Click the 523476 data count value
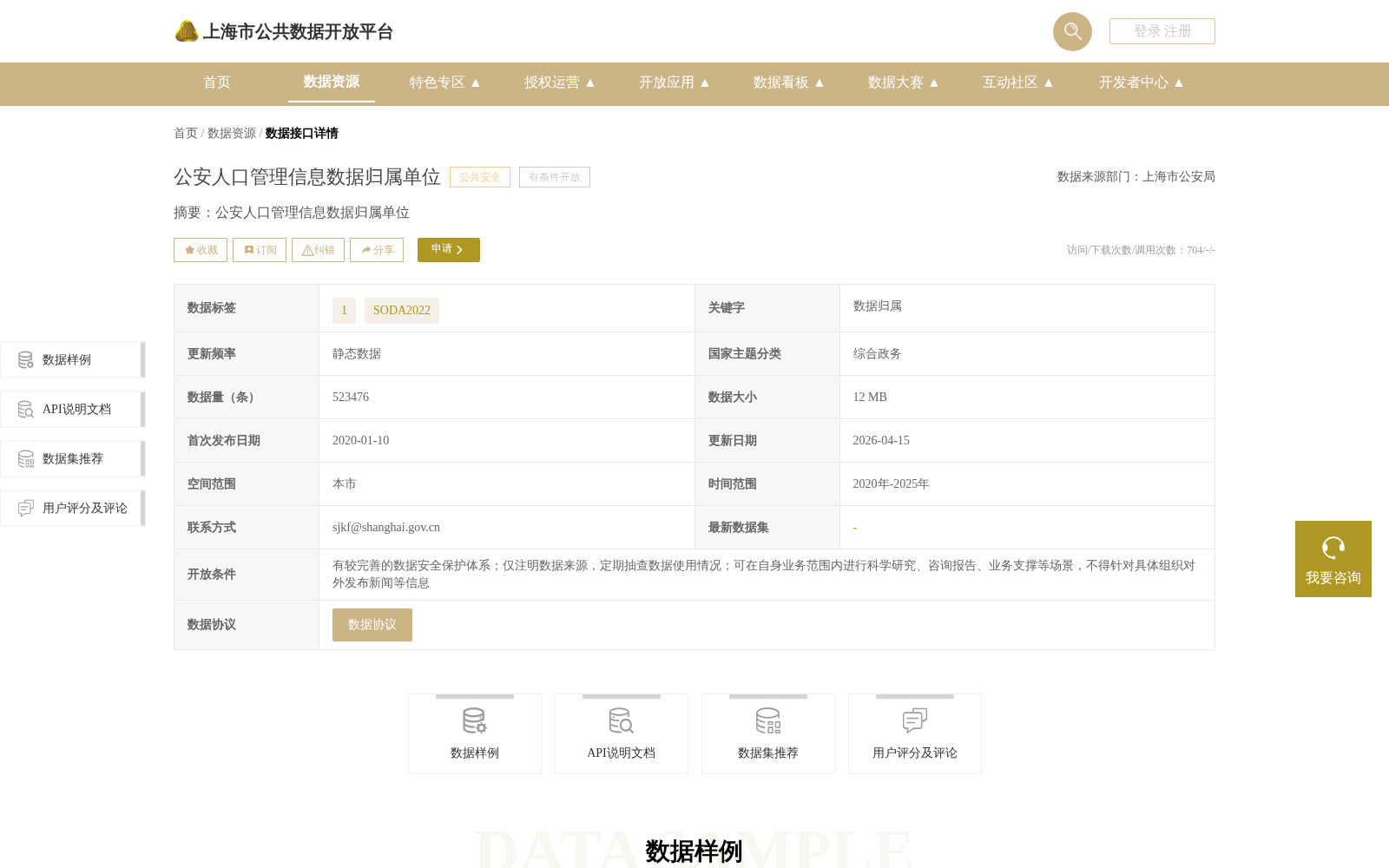Screen dimensions: 1389x868 351,397
